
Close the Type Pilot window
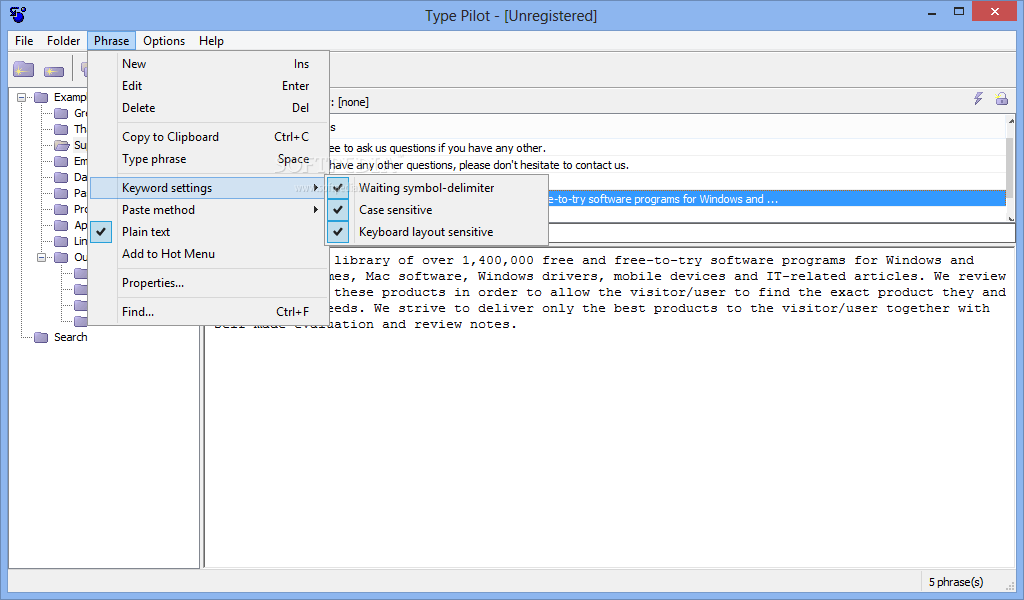995,12
